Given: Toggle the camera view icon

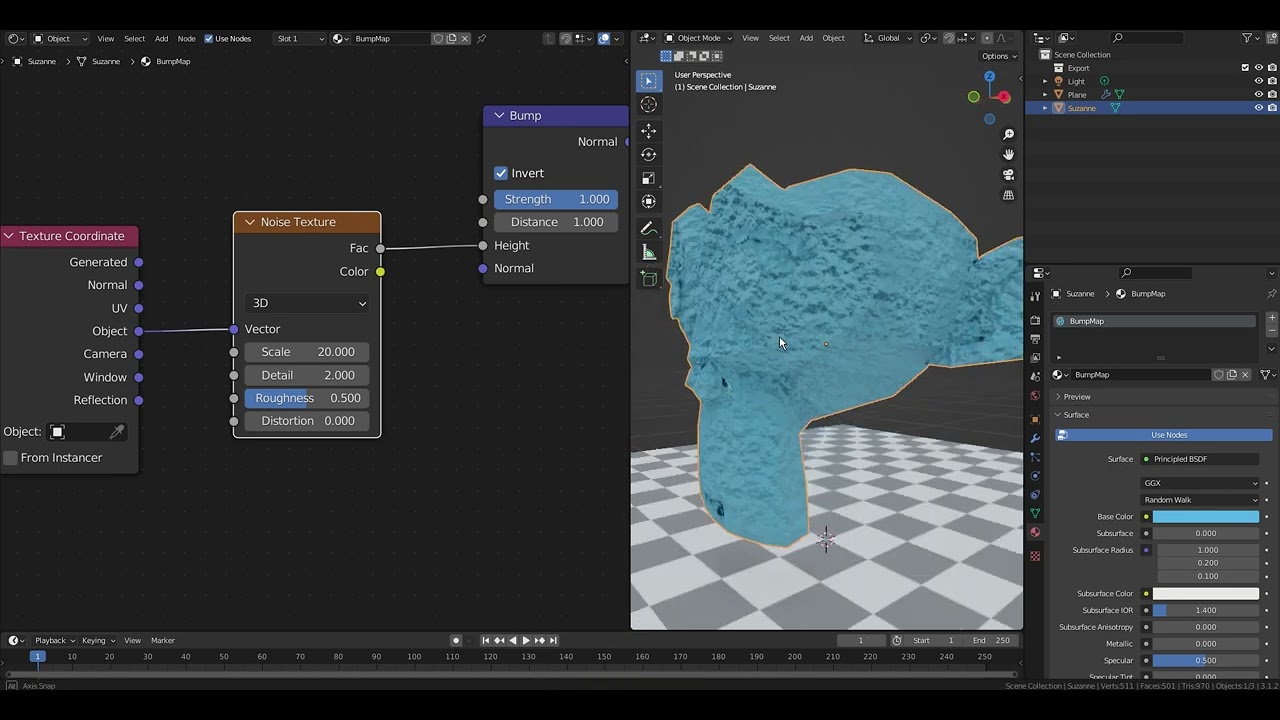Looking at the screenshot, I should (1008, 174).
